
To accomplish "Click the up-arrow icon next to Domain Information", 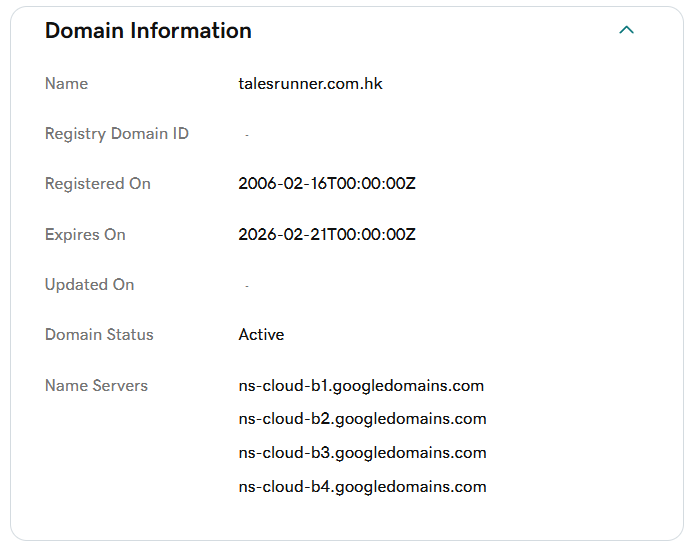I will [x=627, y=30].
